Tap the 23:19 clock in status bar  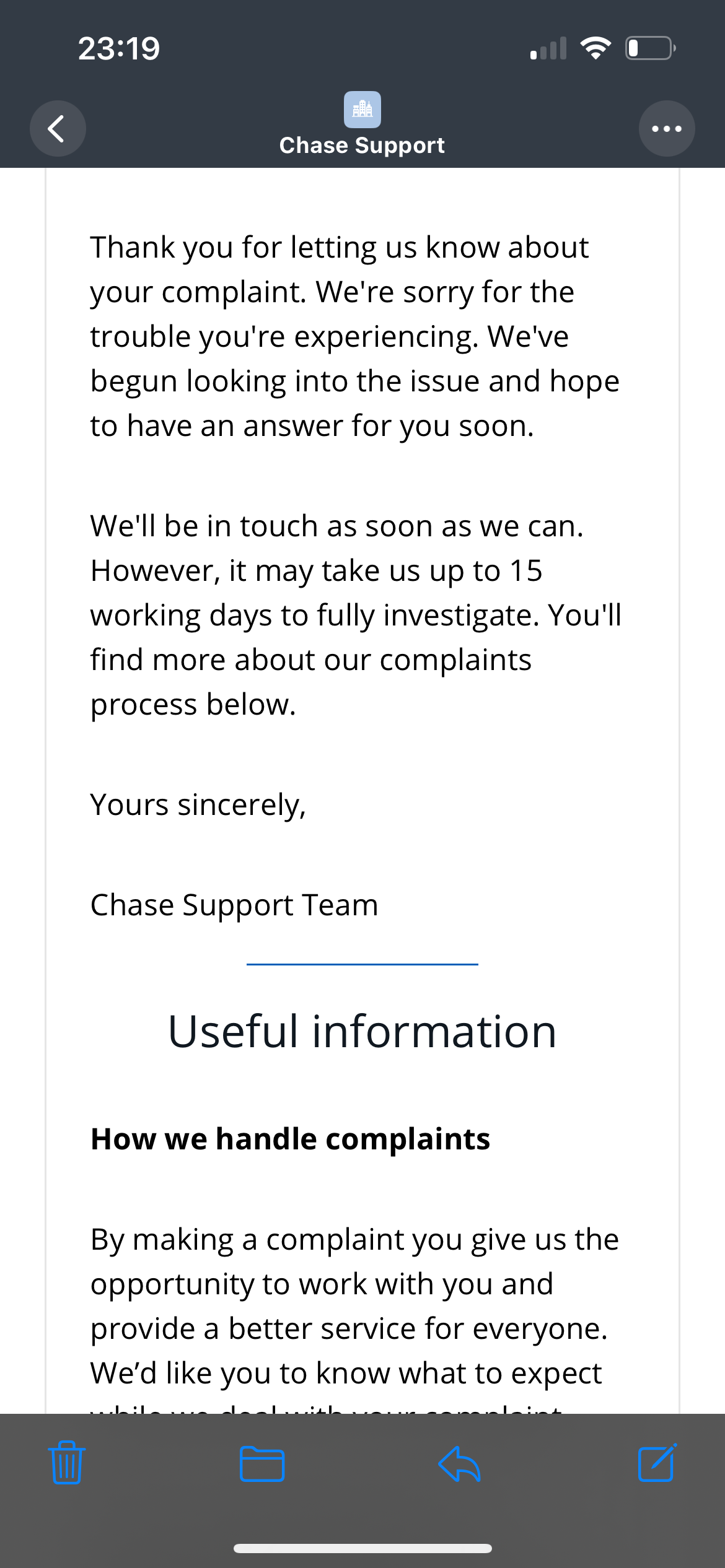[x=119, y=48]
